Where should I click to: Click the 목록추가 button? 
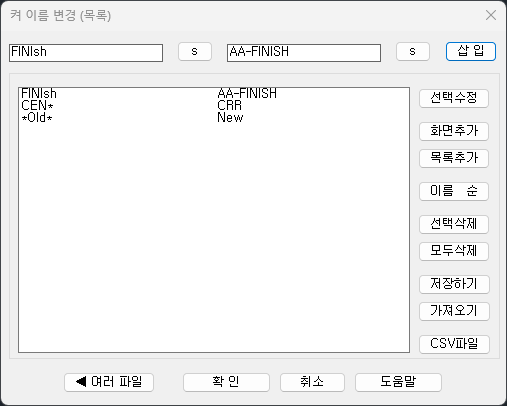coord(454,158)
